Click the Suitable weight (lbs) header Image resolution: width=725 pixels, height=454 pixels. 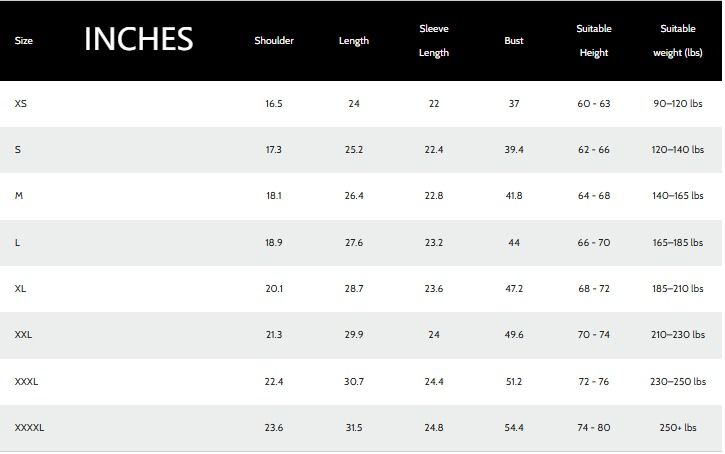[x=678, y=41]
